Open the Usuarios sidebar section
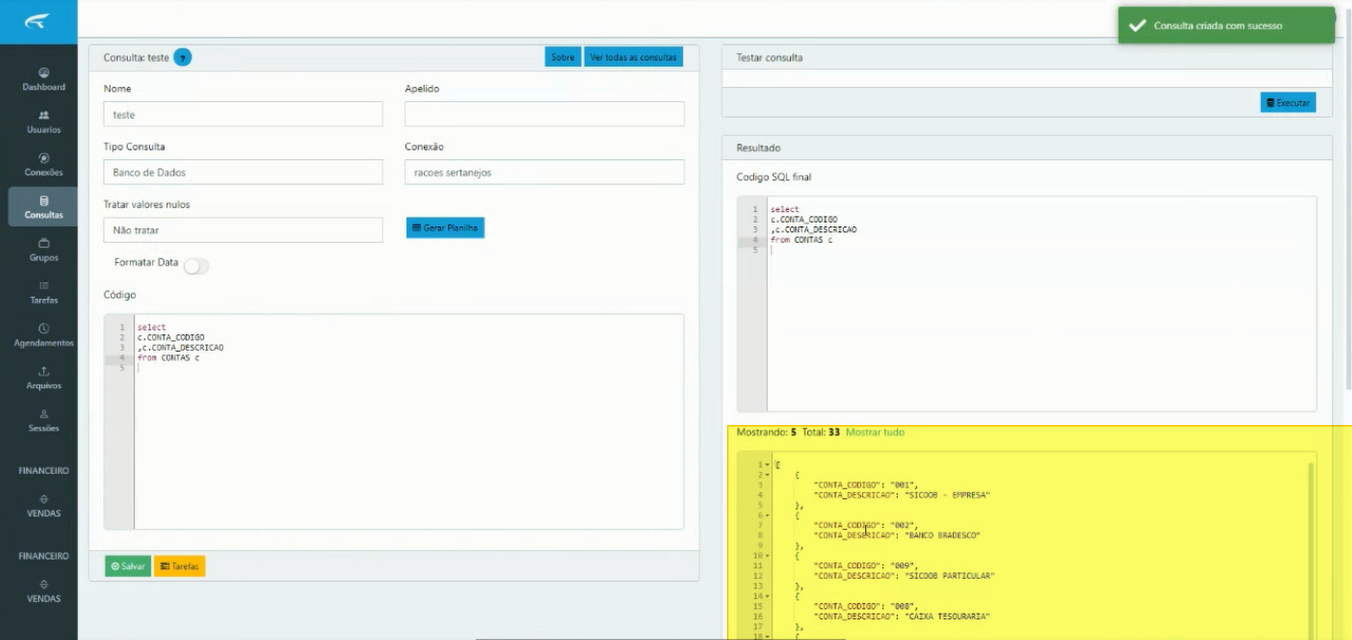Image resolution: width=1352 pixels, height=640 pixels. tap(44, 122)
